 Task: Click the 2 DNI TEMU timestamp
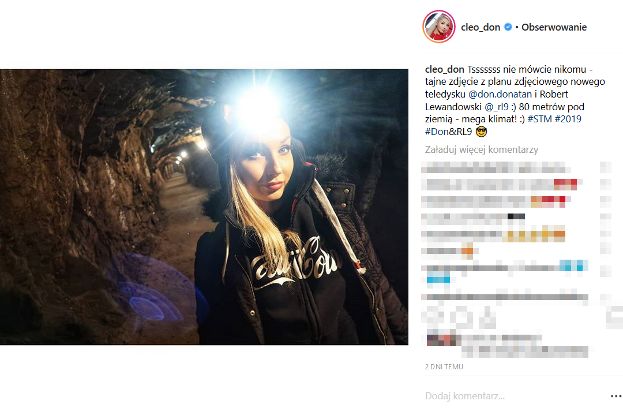coord(444,366)
